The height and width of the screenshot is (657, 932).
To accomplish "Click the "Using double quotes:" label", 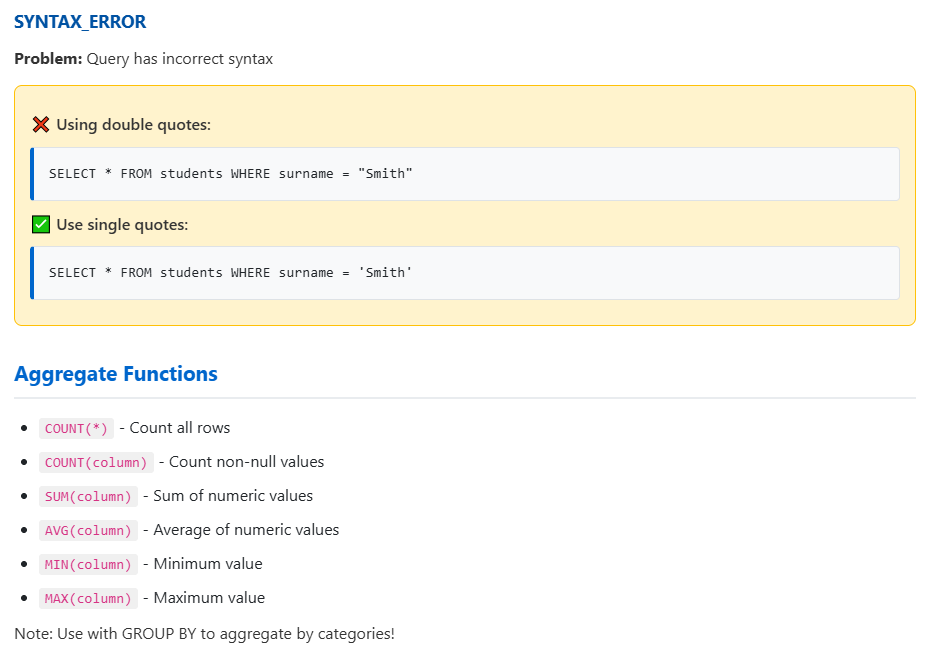I will 133,125.
